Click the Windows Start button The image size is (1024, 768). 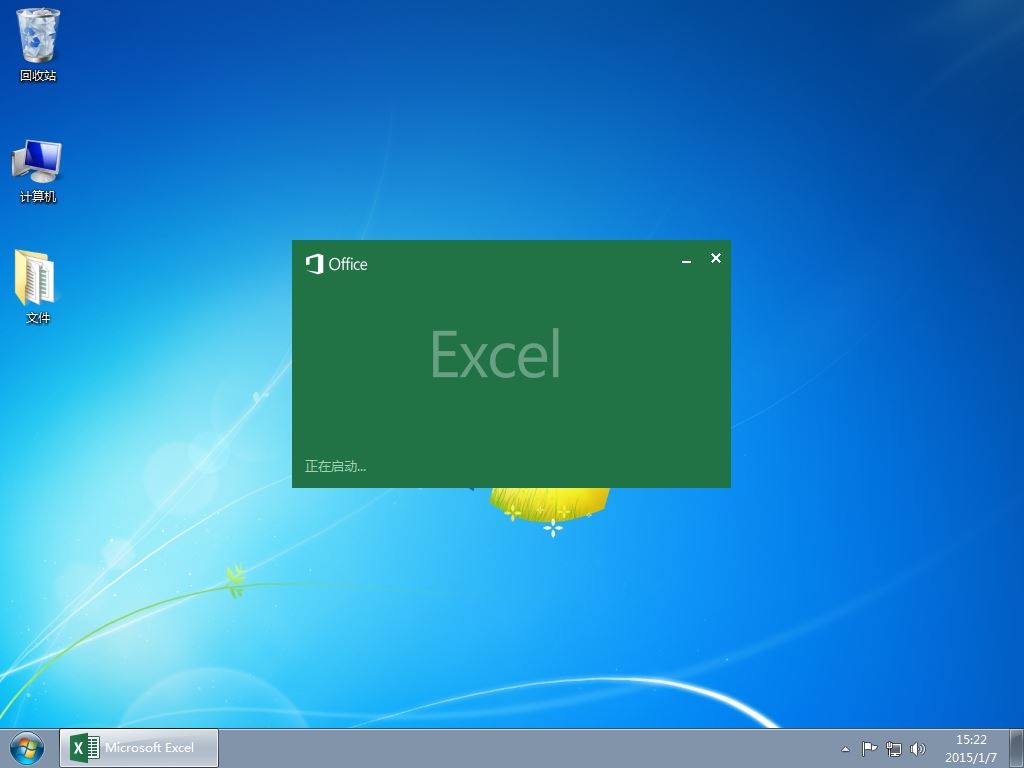click(27, 748)
